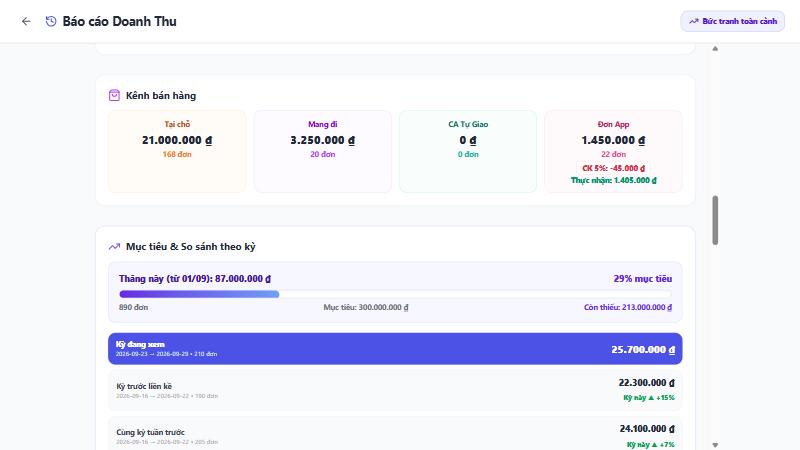Click the 3.250.000 đ amount

pos(322,140)
